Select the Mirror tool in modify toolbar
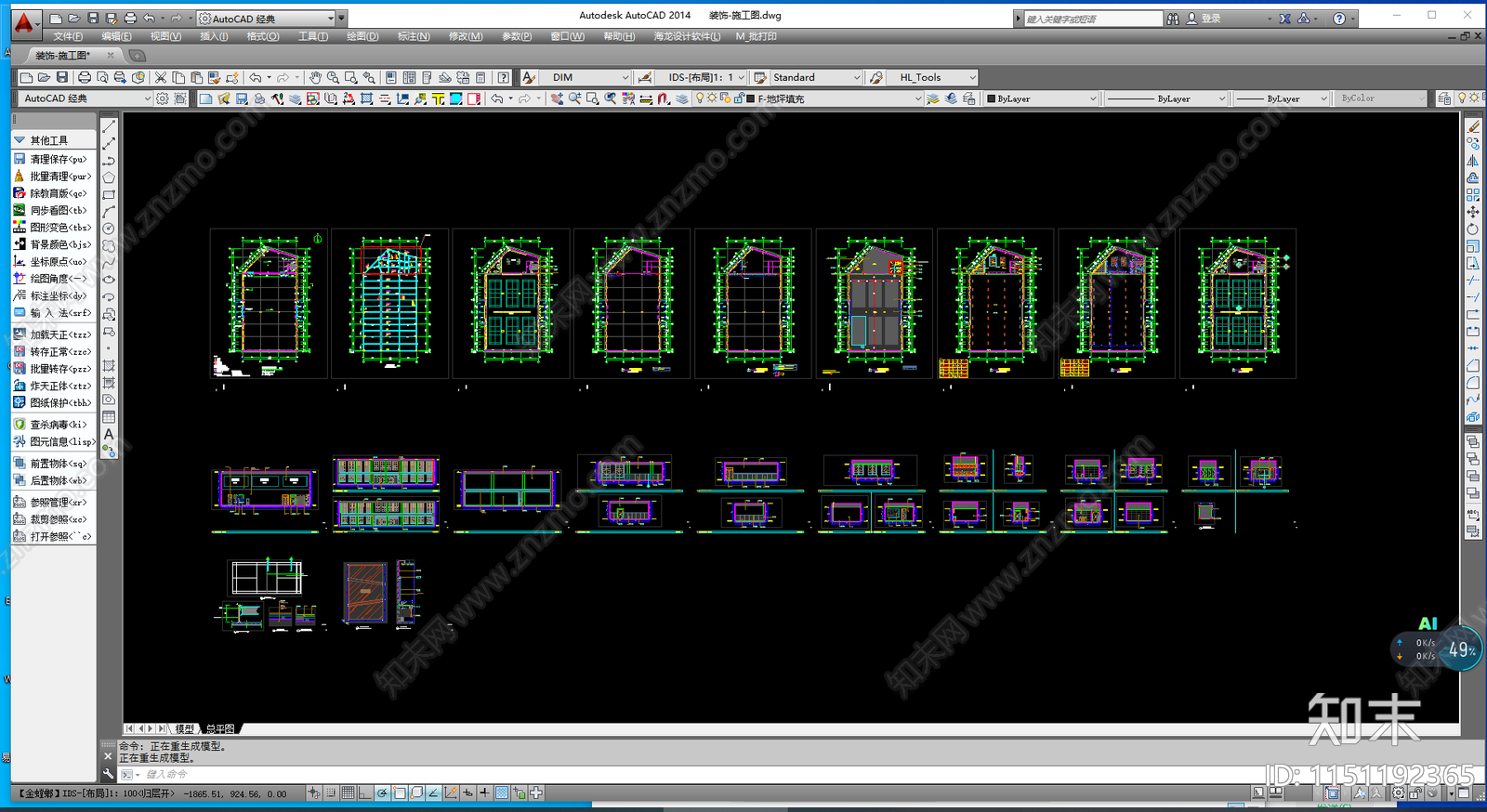Viewport: 1487px width, 812px height. pos(1473,160)
